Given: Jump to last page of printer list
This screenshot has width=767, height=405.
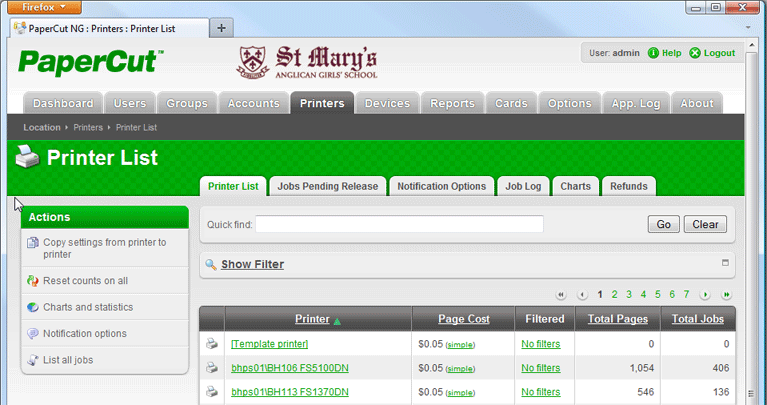Looking at the screenshot, I should pos(726,295).
